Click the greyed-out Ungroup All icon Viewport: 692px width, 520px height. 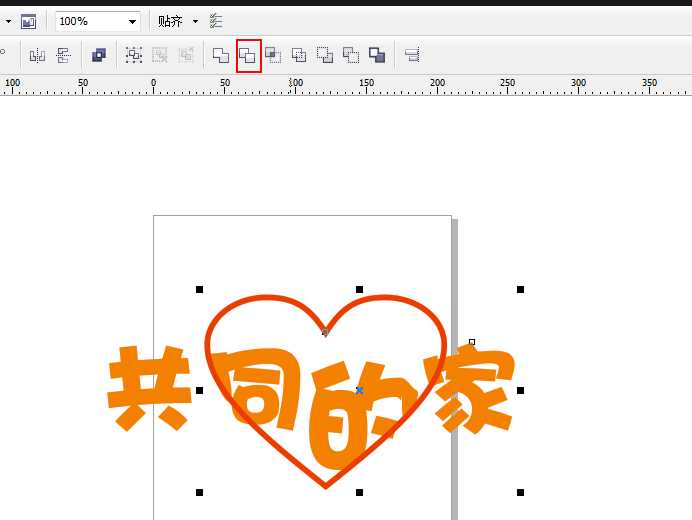coord(186,55)
